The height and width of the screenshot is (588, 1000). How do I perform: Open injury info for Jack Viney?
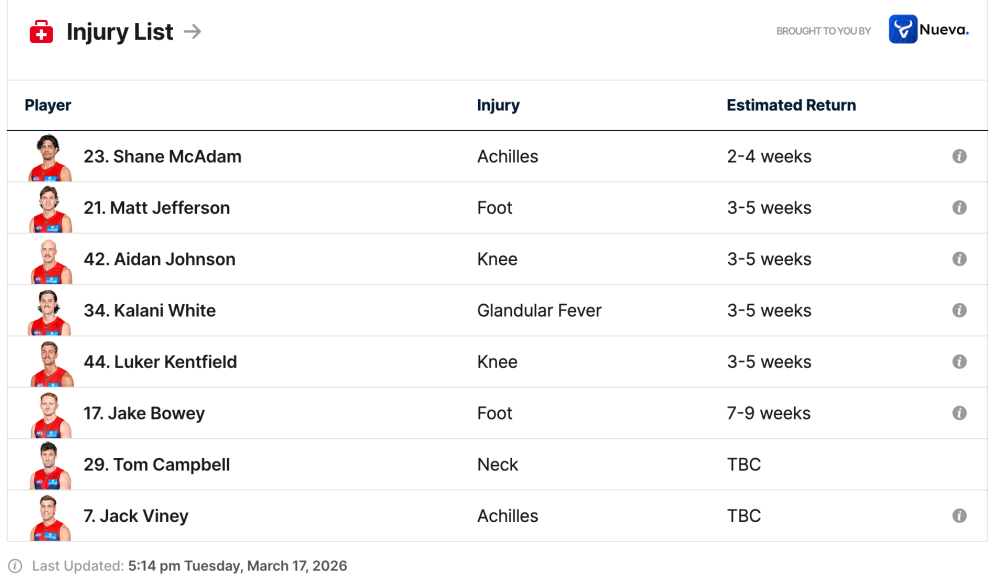pos(959,515)
